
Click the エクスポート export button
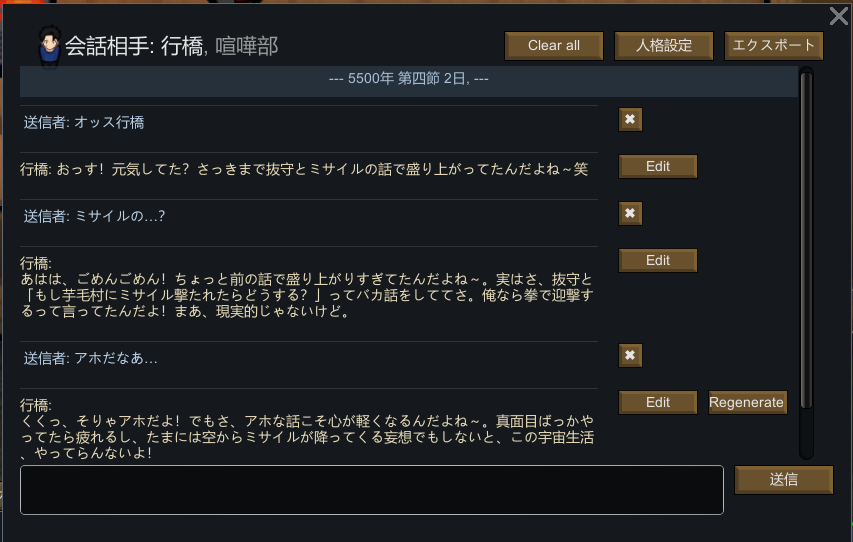tap(773, 46)
